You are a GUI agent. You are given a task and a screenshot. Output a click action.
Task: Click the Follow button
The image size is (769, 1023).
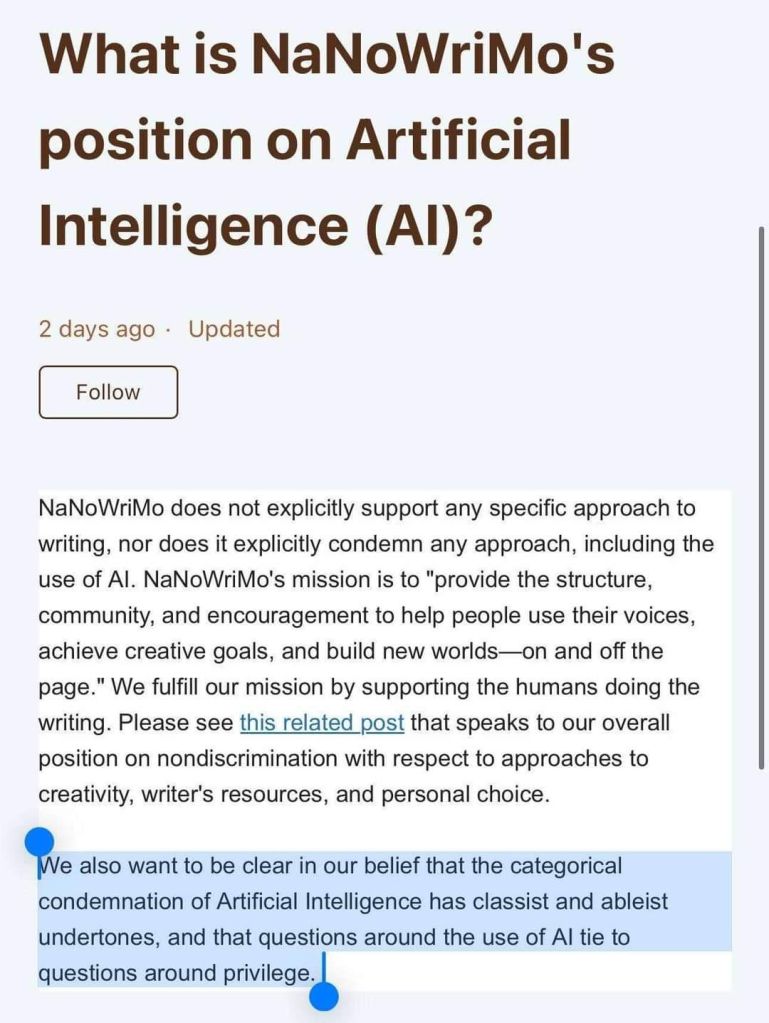tap(108, 392)
